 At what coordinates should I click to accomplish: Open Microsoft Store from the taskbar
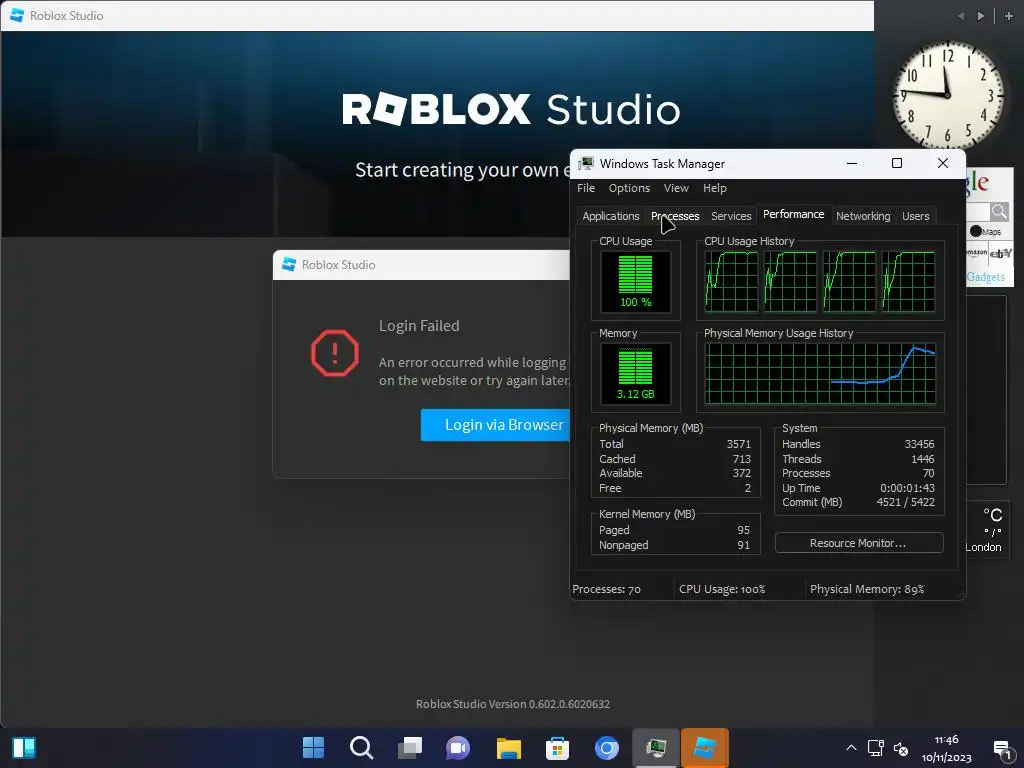pyautogui.click(x=557, y=748)
